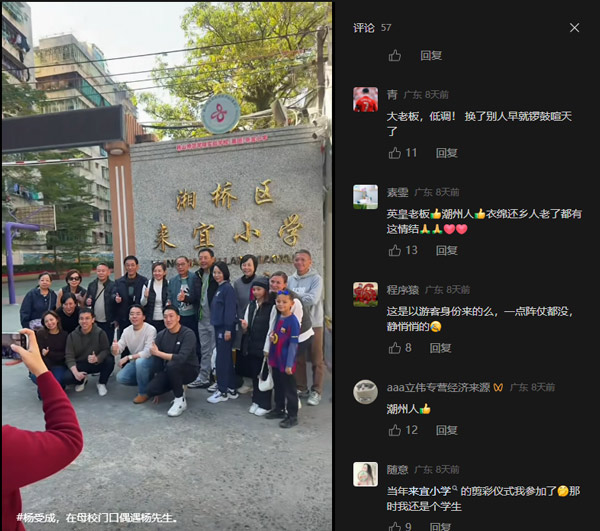This screenshot has width=600, height=531.
Task: Close the comments panel
Action: click(x=574, y=28)
